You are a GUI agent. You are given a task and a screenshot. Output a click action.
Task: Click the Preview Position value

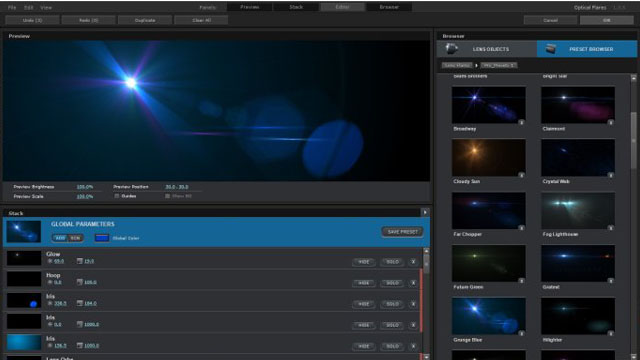point(177,187)
